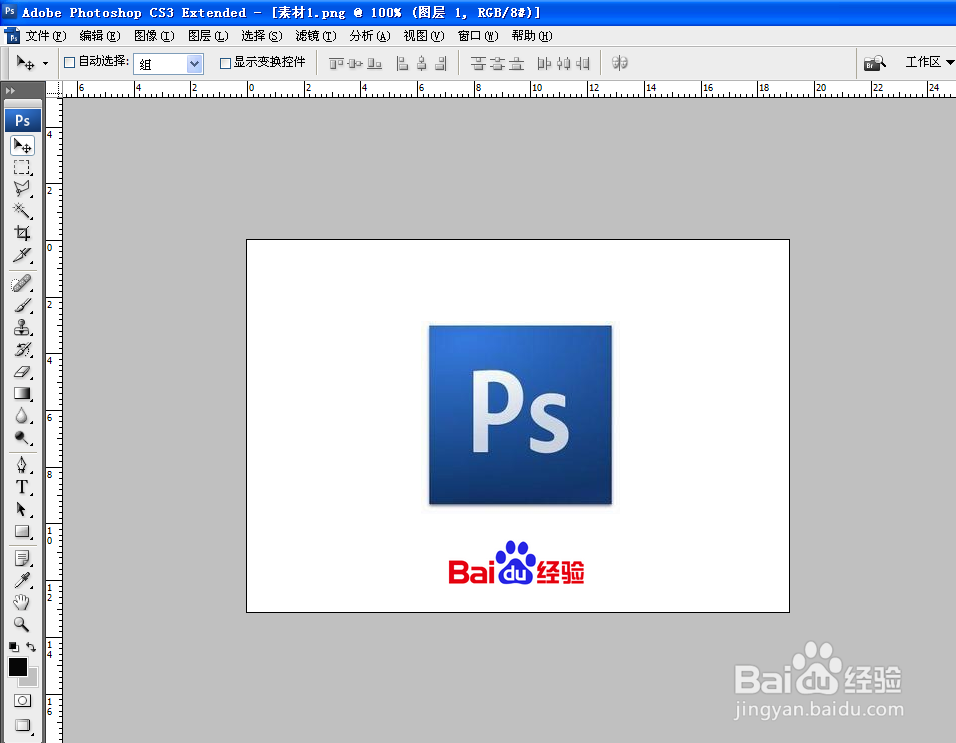Select the Pen tool
The width and height of the screenshot is (956, 743).
(22, 465)
